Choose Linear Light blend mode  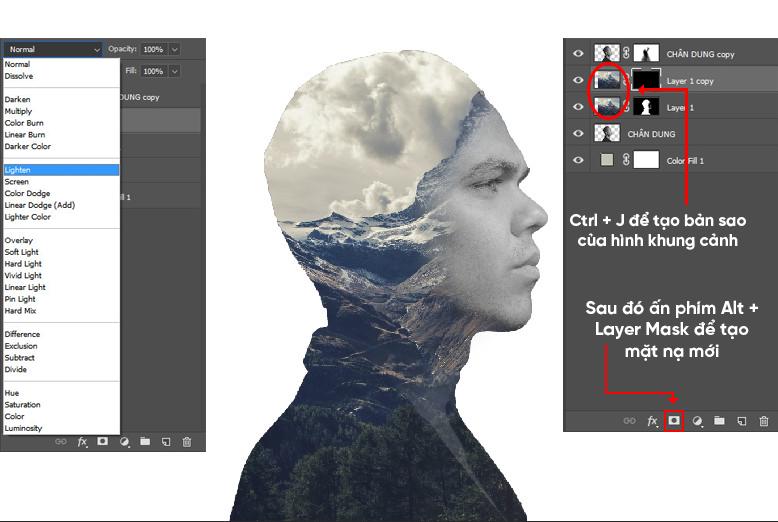coord(61,287)
